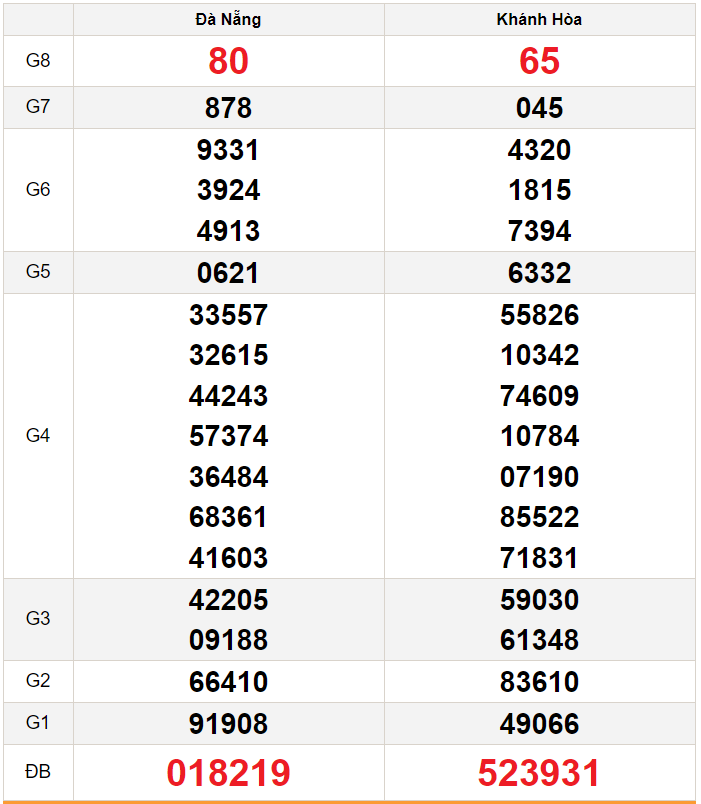701x804 pixels.
Task: Click the ĐB special prize 018219
Action: (228, 773)
